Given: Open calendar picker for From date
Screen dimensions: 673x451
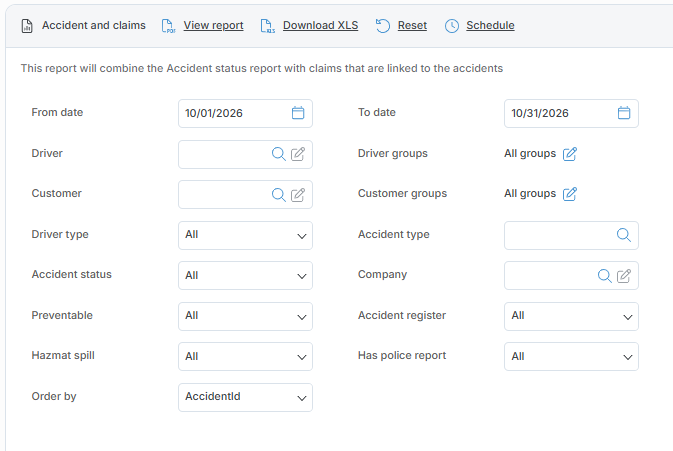Looking at the screenshot, I should (x=298, y=113).
